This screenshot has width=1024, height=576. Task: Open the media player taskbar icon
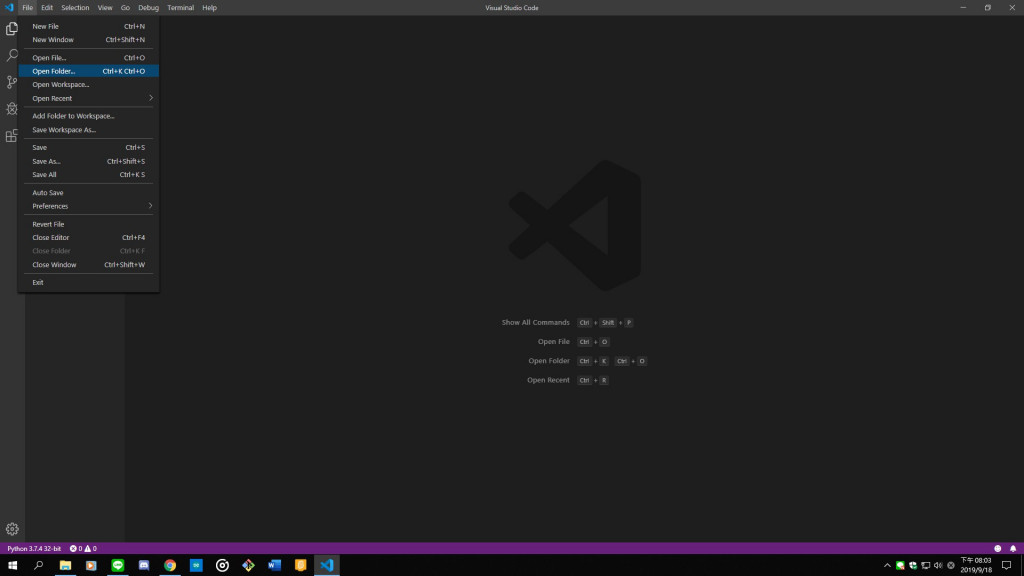tap(91, 566)
